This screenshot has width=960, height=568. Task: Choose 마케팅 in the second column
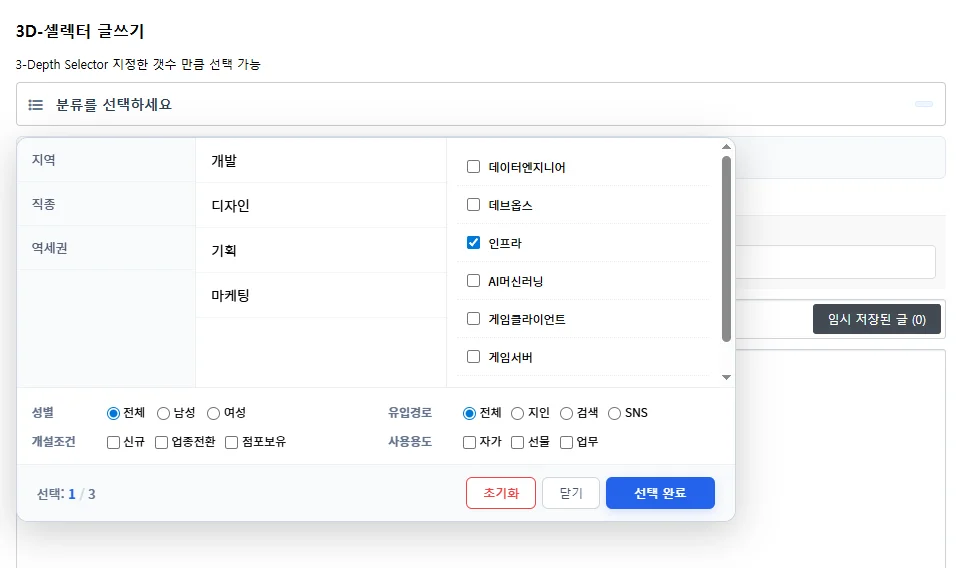(321, 295)
